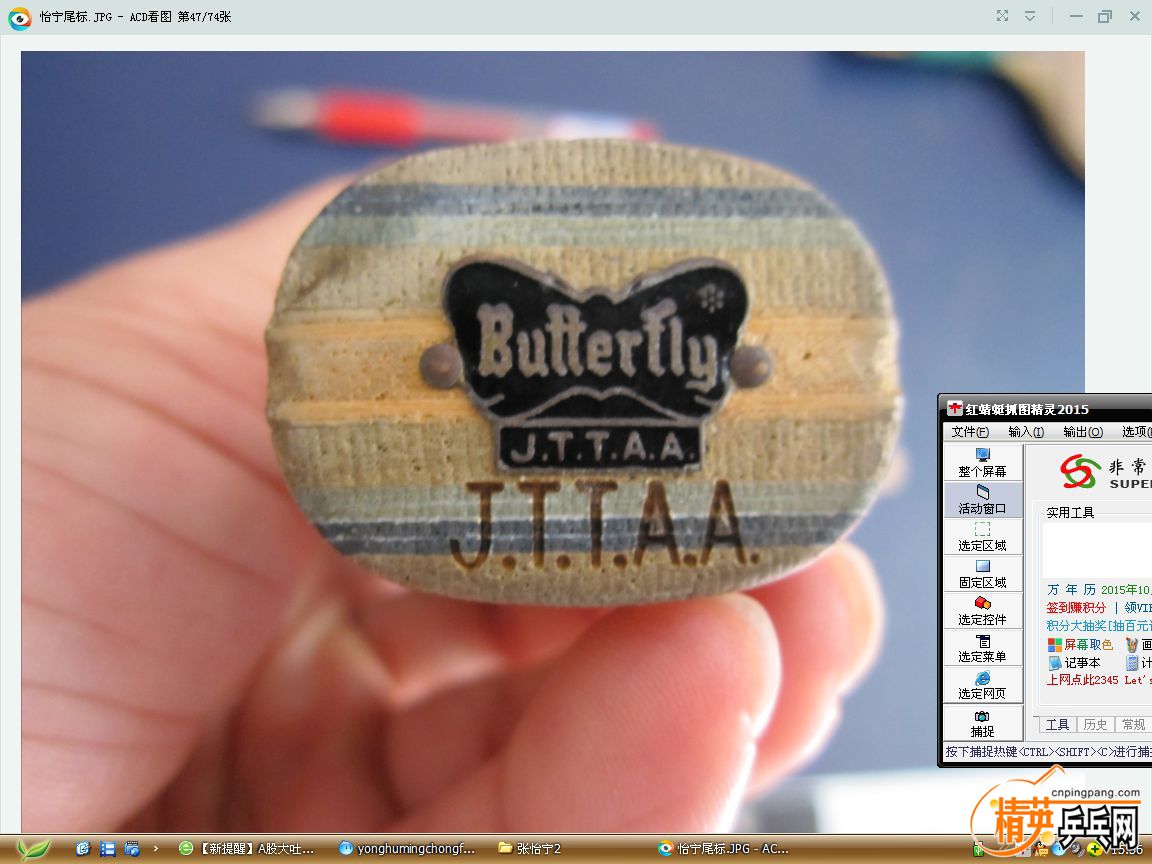Click the 捕捉 capture button
This screenshot has height=864, width=1152.
pyautogui.click(x=982, y=724)
